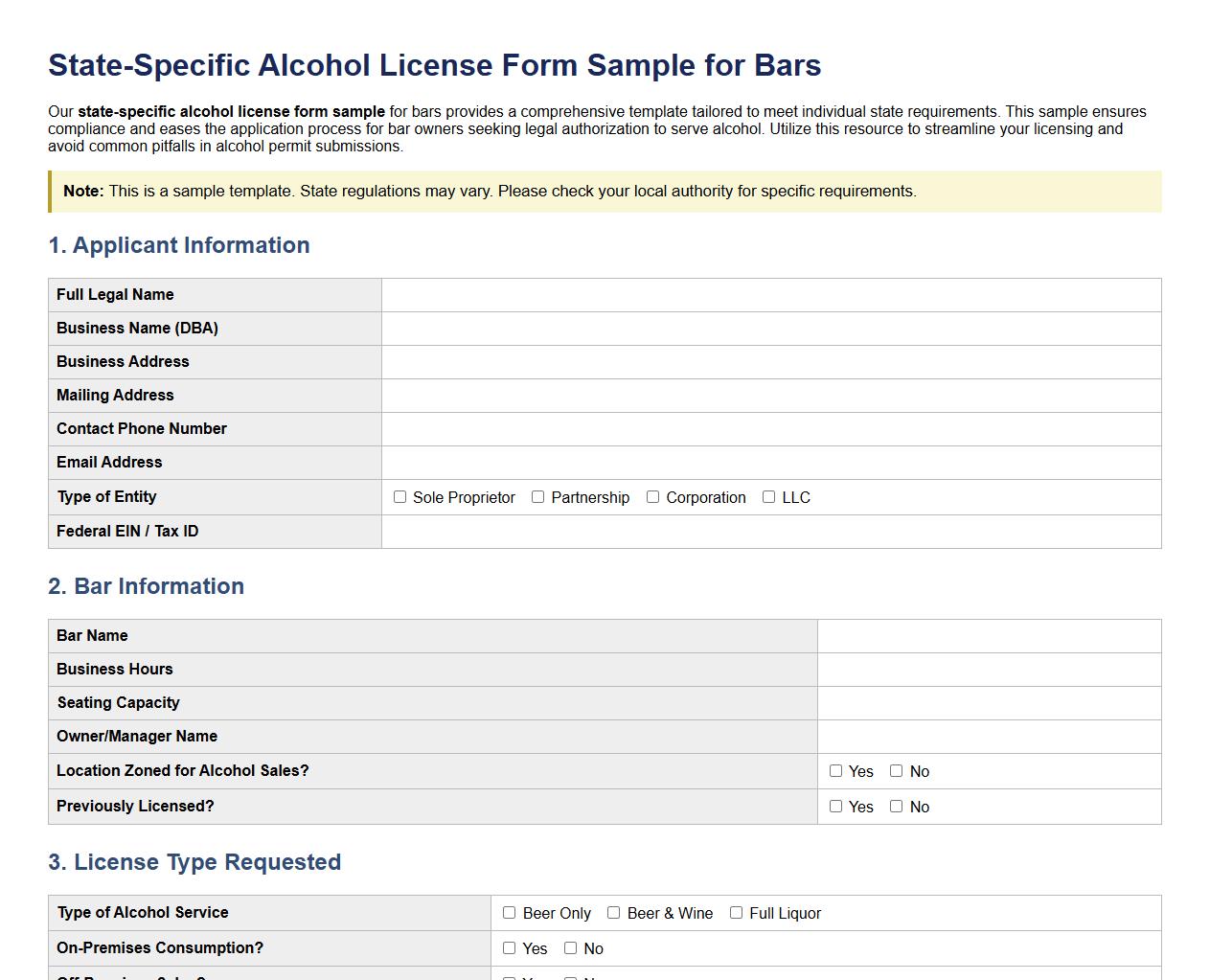Select Beer & Wine alcohol service
The image size is (1210, 980).
pos(613,913)
